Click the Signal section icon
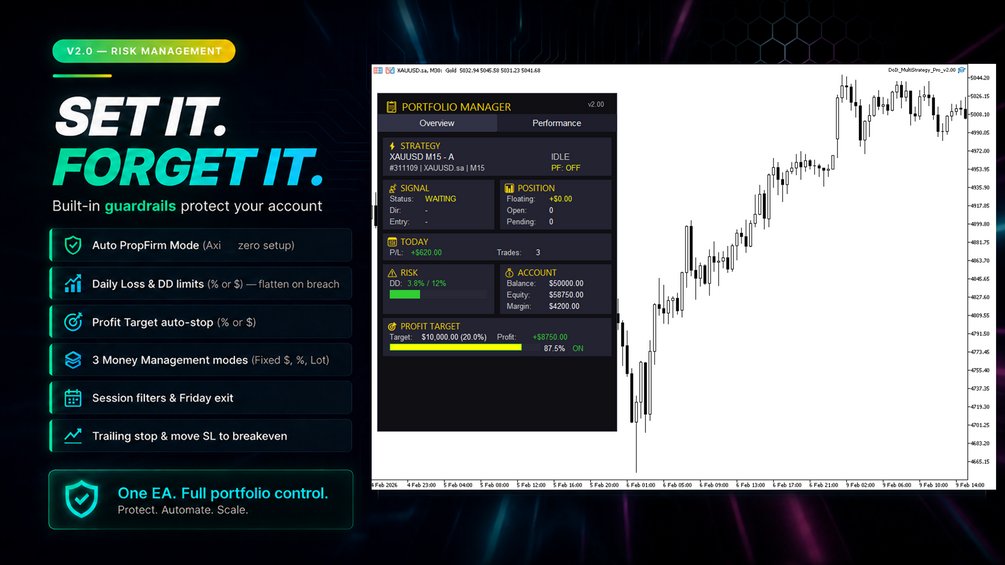 [392, 188]
